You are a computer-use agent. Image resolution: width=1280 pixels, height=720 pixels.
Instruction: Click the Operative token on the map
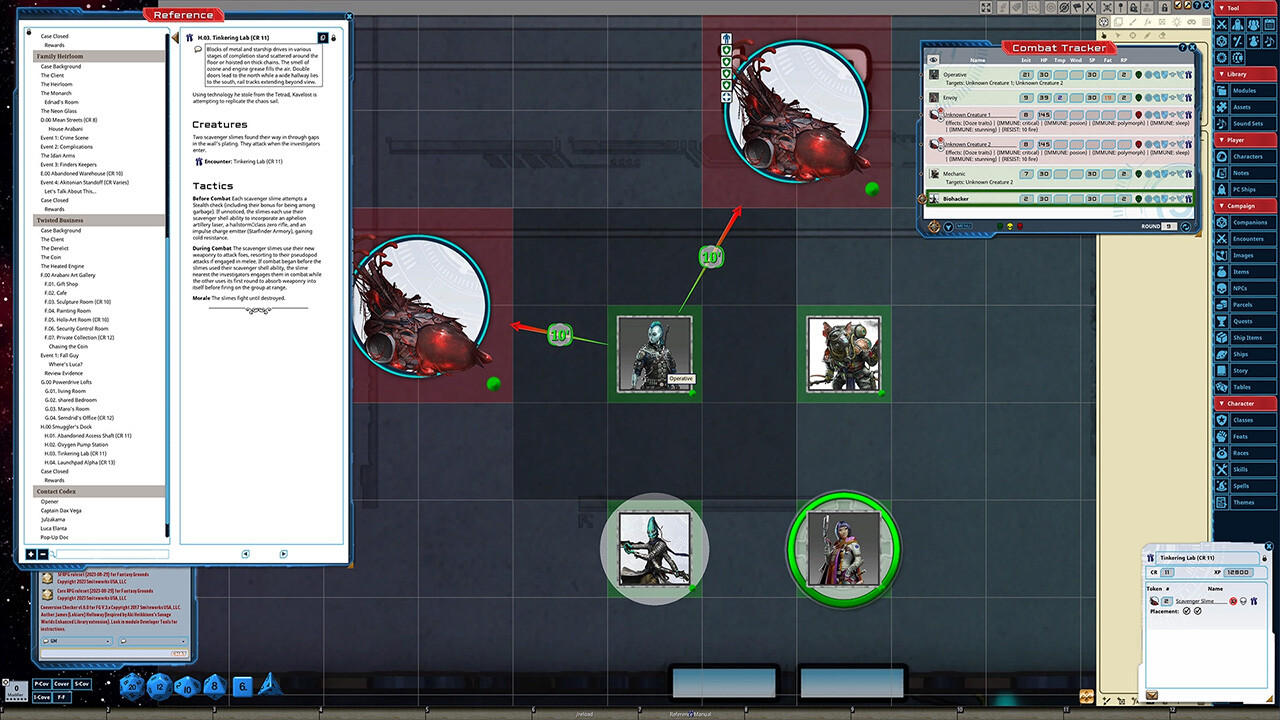click(654, 352)
